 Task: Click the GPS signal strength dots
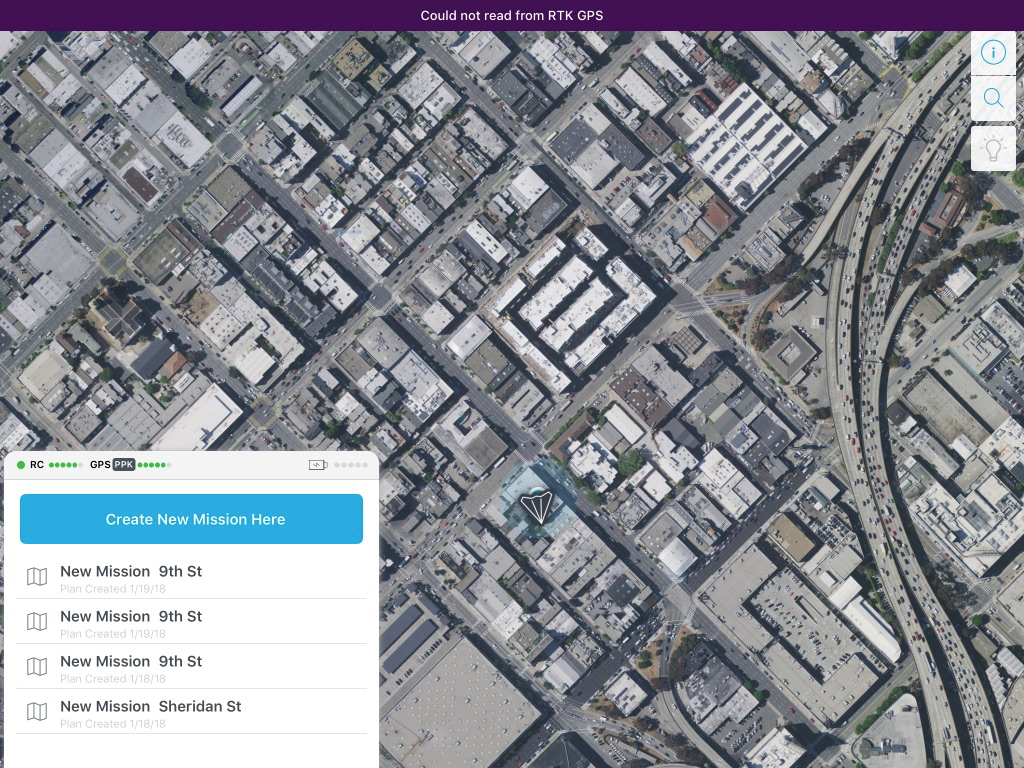click(x=154, y=465)
